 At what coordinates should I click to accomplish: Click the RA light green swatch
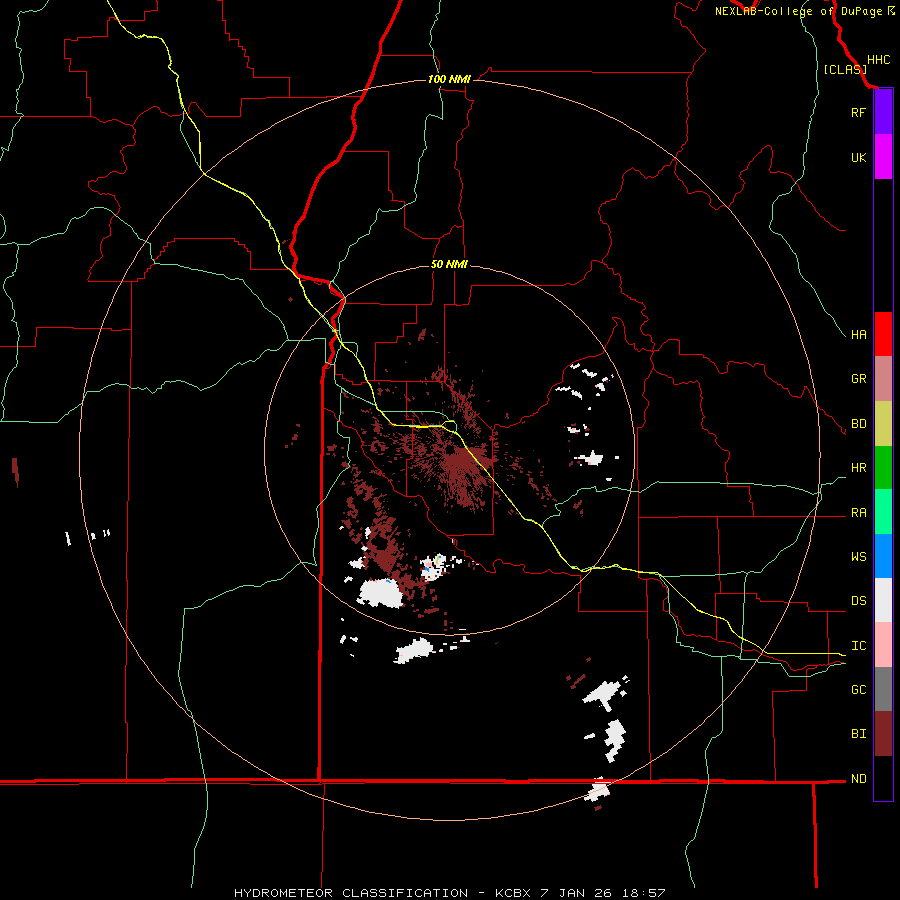click(883, 512)
